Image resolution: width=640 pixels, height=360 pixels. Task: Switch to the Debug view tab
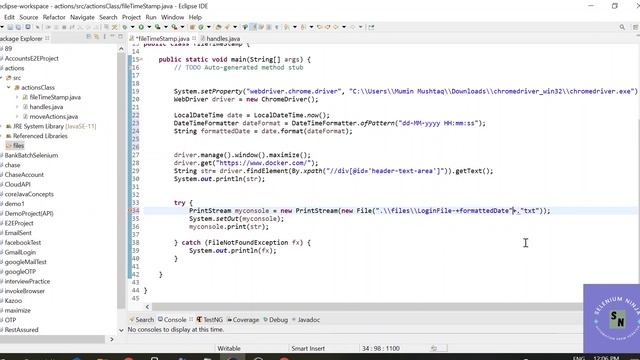[x=276, y=320]
